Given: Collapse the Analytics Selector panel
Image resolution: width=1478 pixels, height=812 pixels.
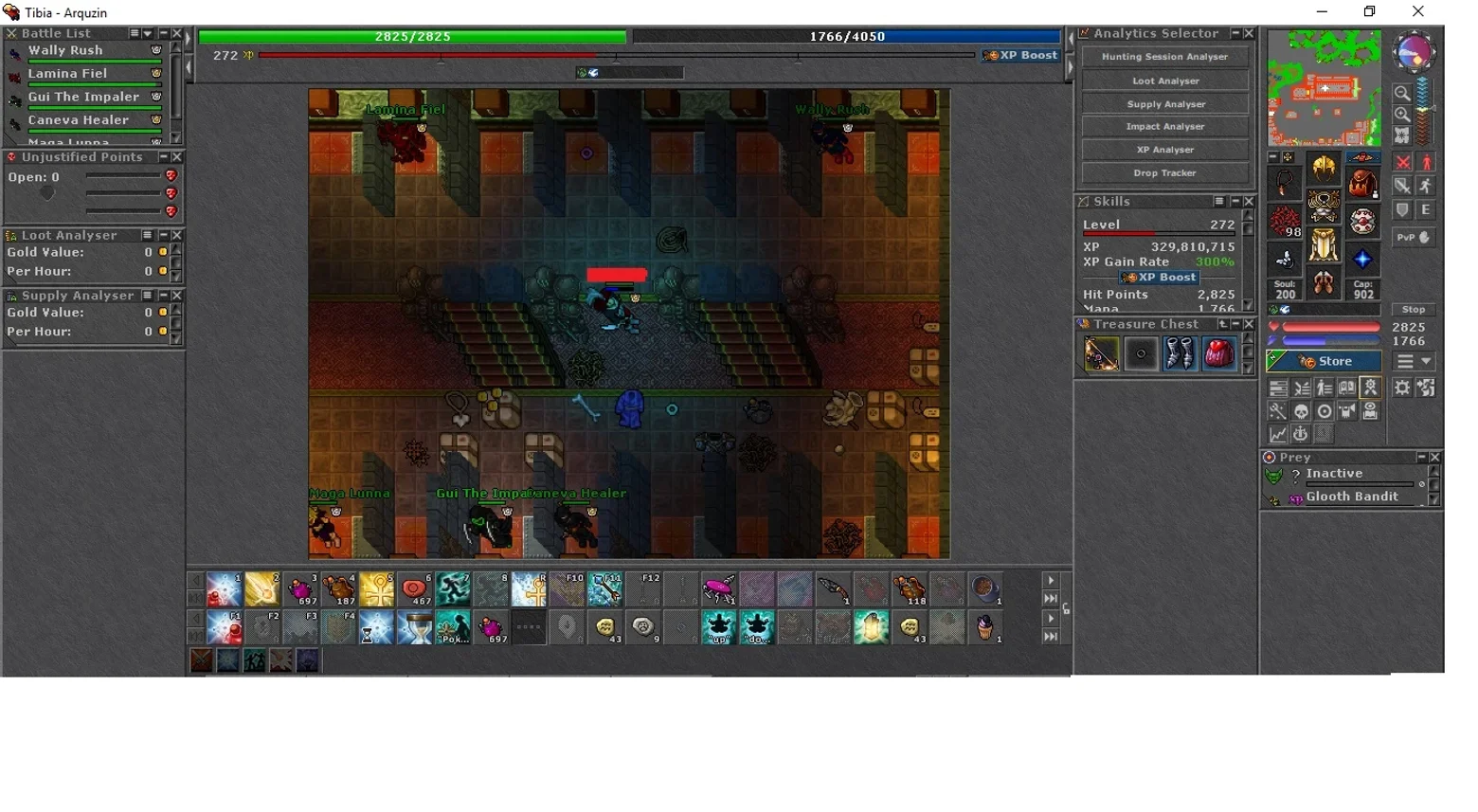Looking at the screenshot, I should tap(1235, 33).
